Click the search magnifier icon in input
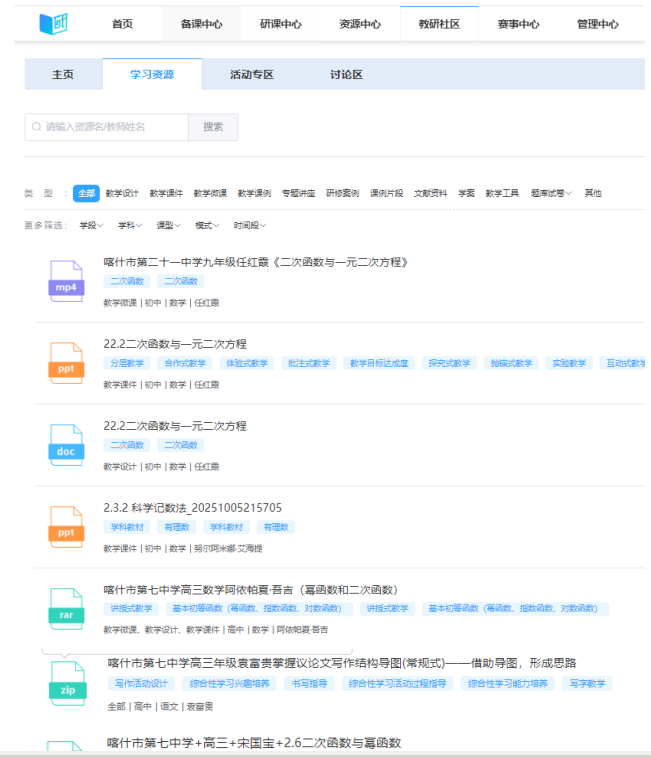The width and height of the screenshot is (651, 758). tap(36, 127)
